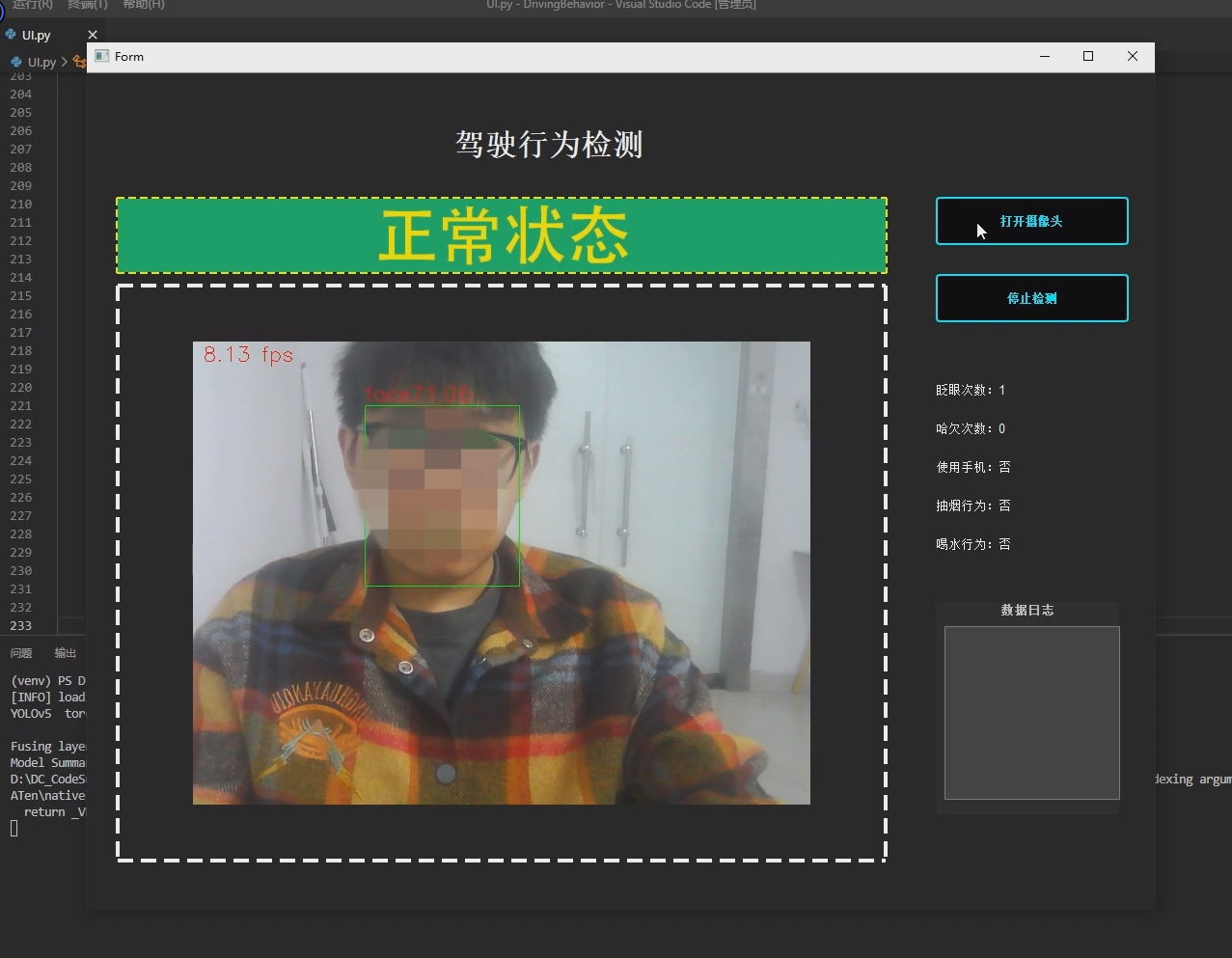Click the Python icon on the UI.py tab
Image resolution: width=1232 pixels, height=958 pixels.
click(12, 35)
